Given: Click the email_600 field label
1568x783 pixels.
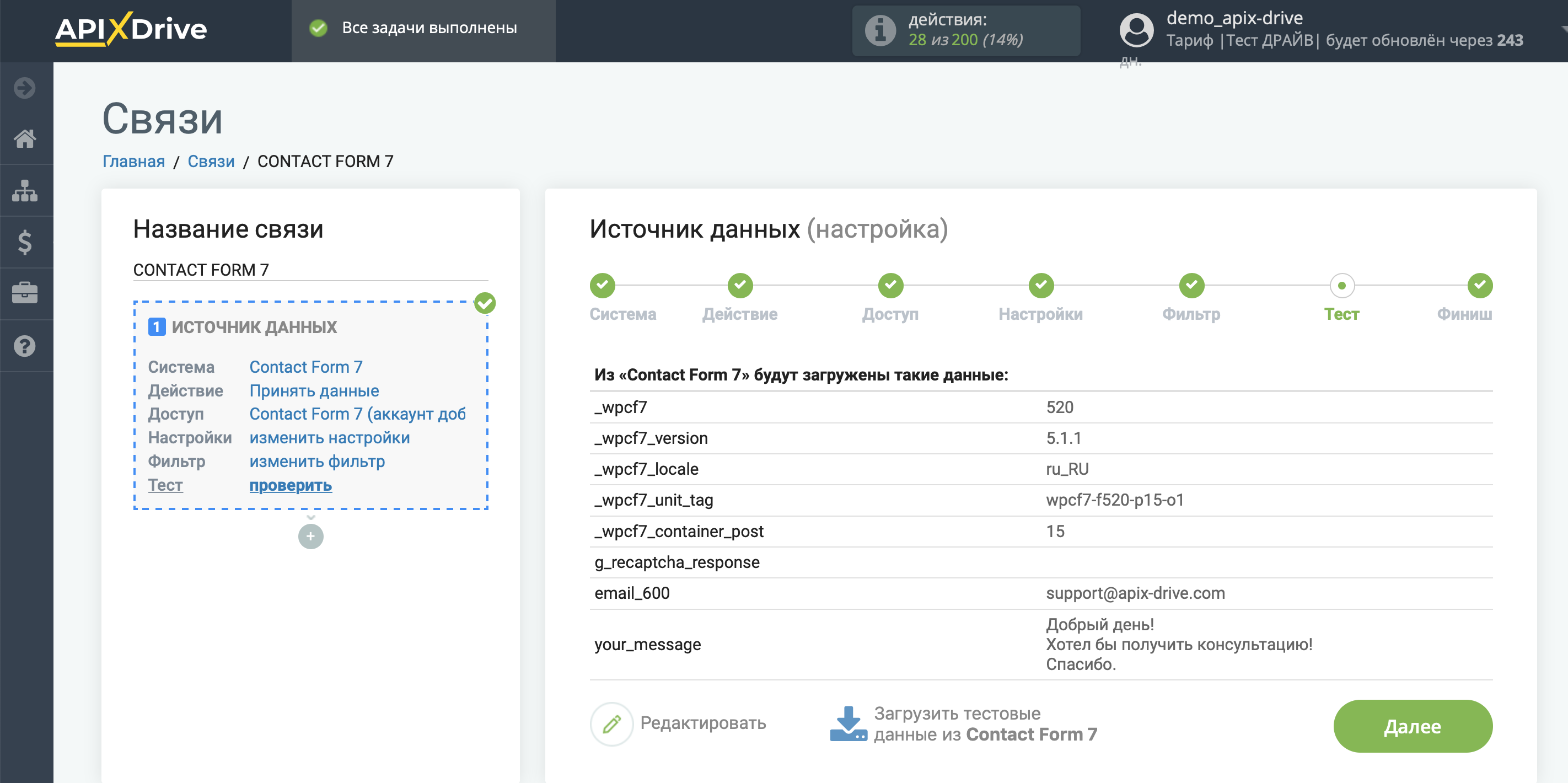Looking at the screenshot, I should [x=632, y=594].
